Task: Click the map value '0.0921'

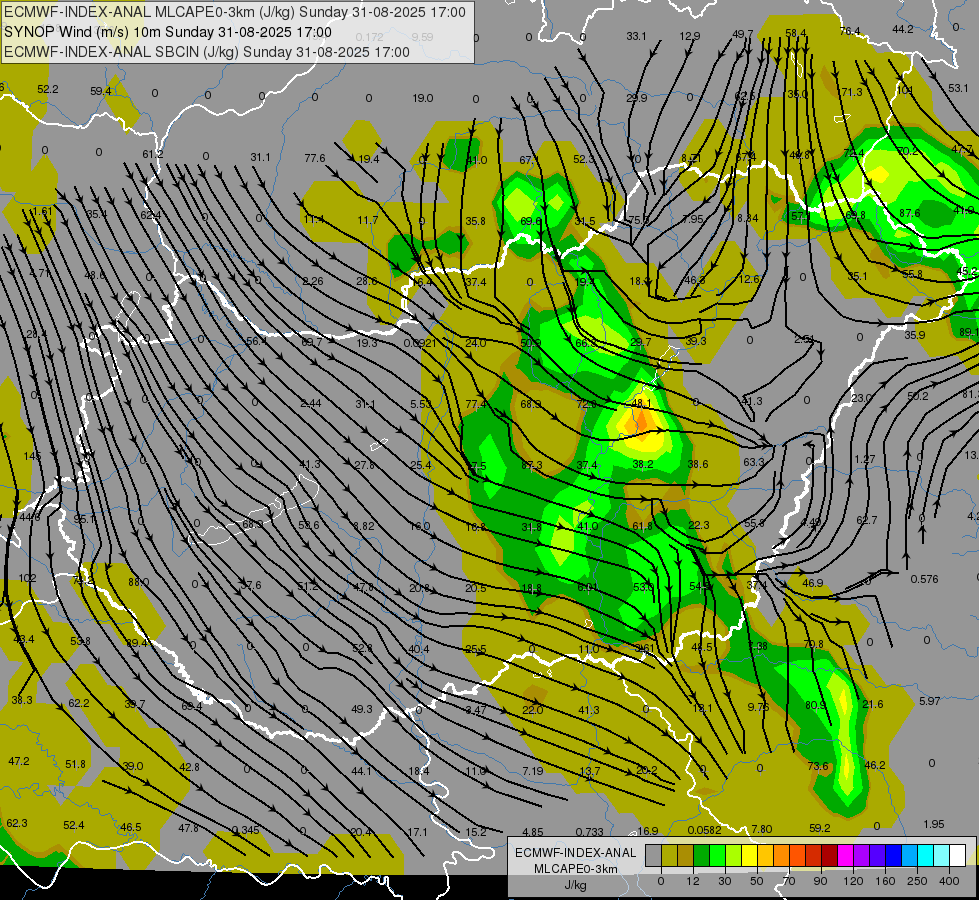Action: tap(420, 343)
